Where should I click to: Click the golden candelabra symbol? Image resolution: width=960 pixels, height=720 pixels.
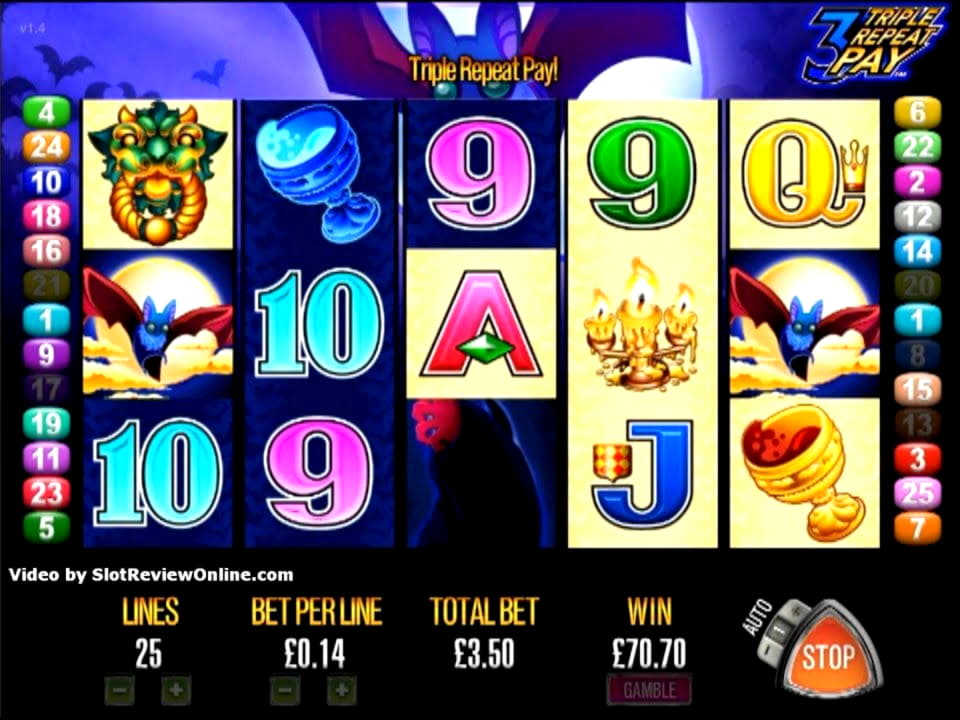point(642,324)
